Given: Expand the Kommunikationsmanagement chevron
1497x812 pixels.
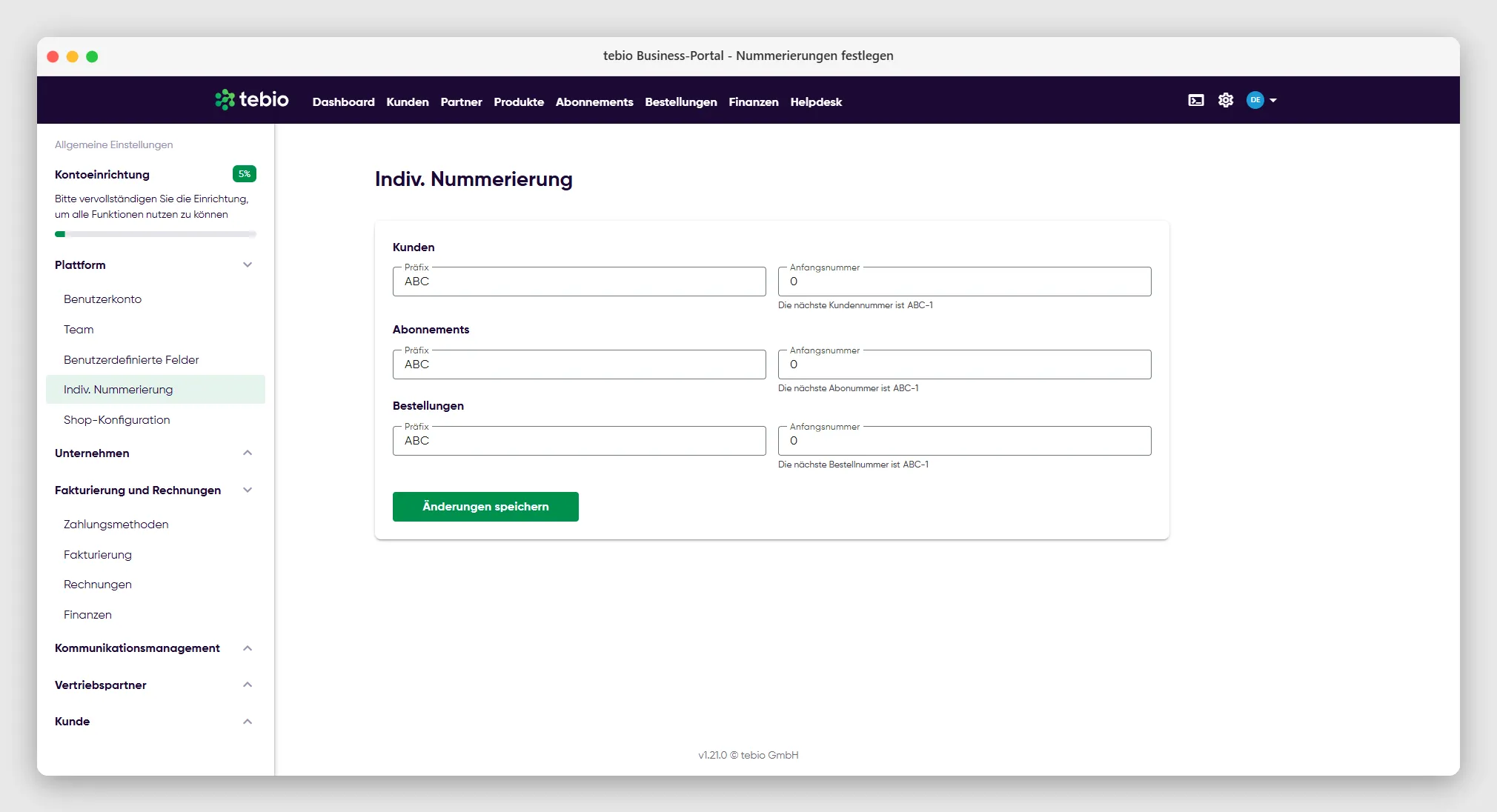Looking at the screenshot, I should point(248,648).
